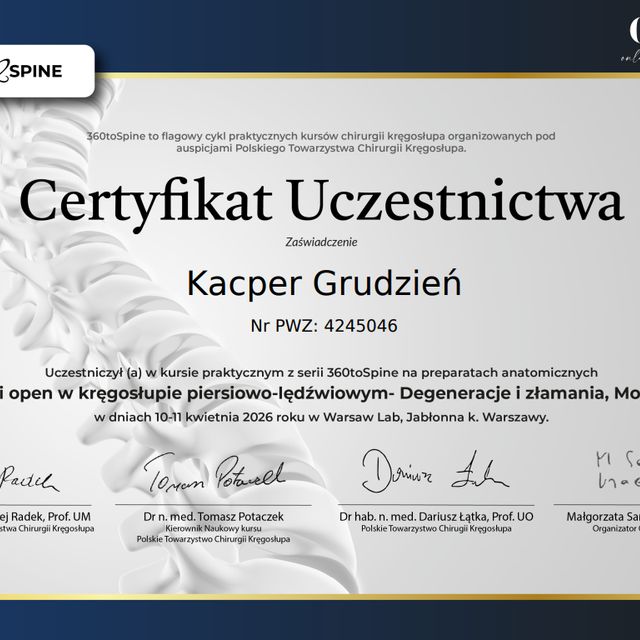This screenshot has height=640, width=640.
Task: Click the SPINE logo badge
Action: coord(45,71)
